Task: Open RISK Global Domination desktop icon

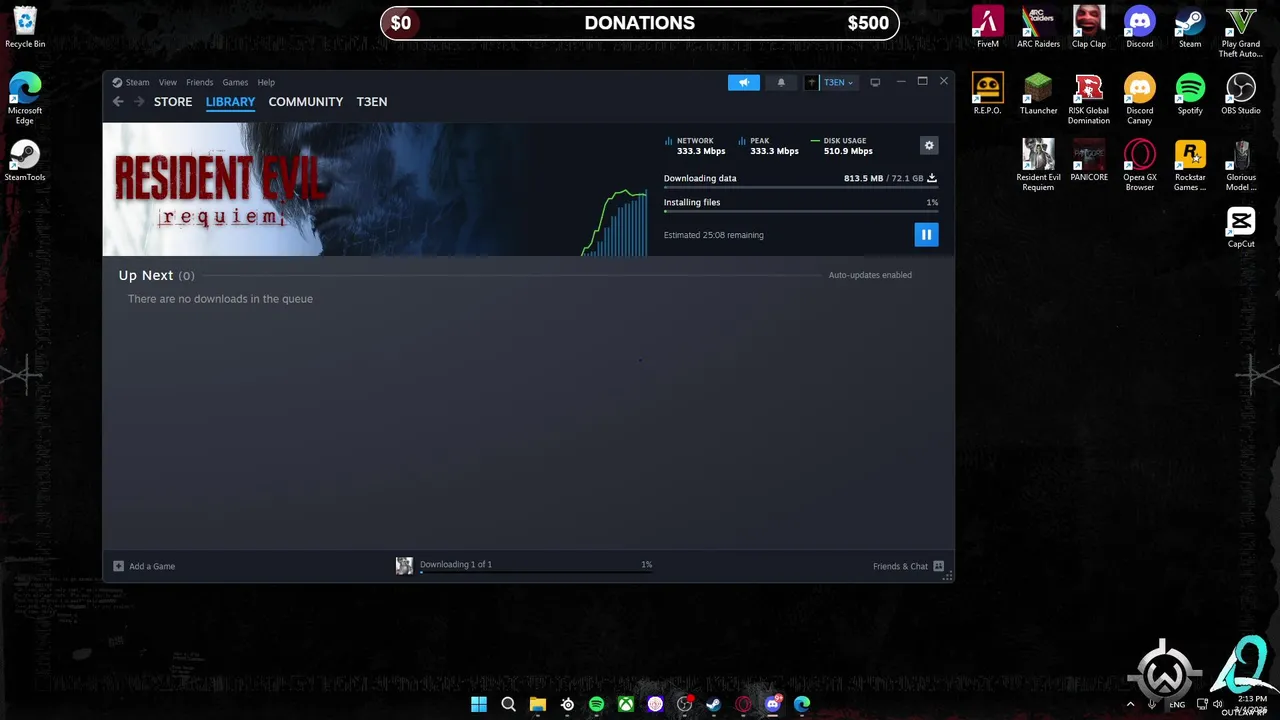Action: (1089, 99)
